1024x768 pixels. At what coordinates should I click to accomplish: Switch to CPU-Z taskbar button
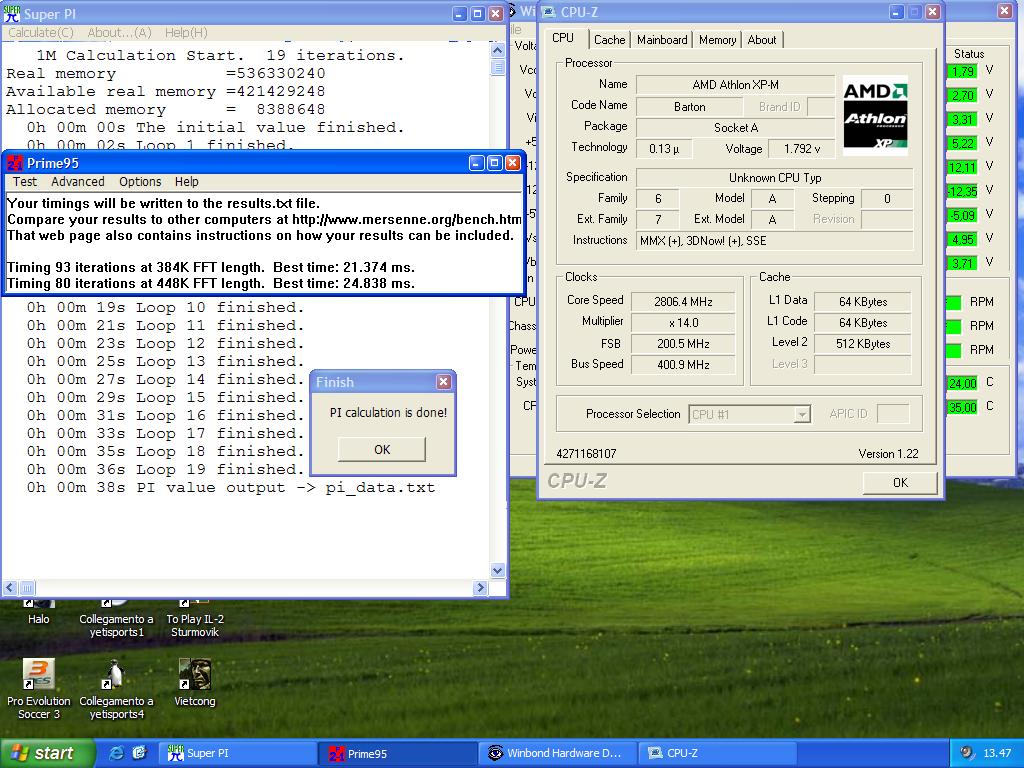click(x=718, y=753)
